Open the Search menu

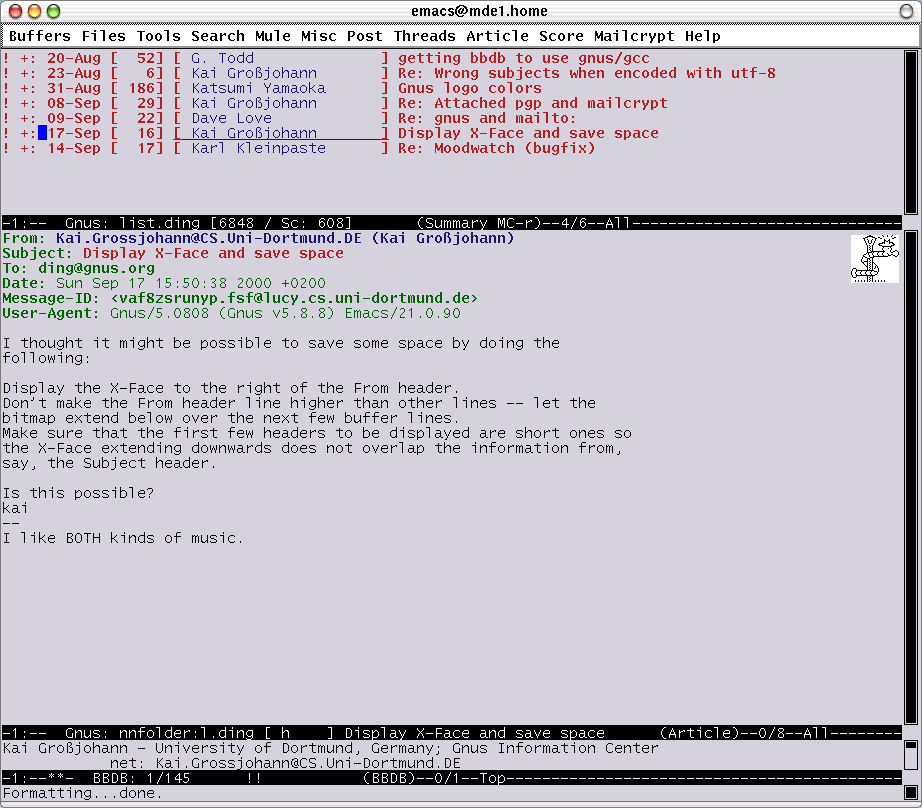tap(218, 36)
